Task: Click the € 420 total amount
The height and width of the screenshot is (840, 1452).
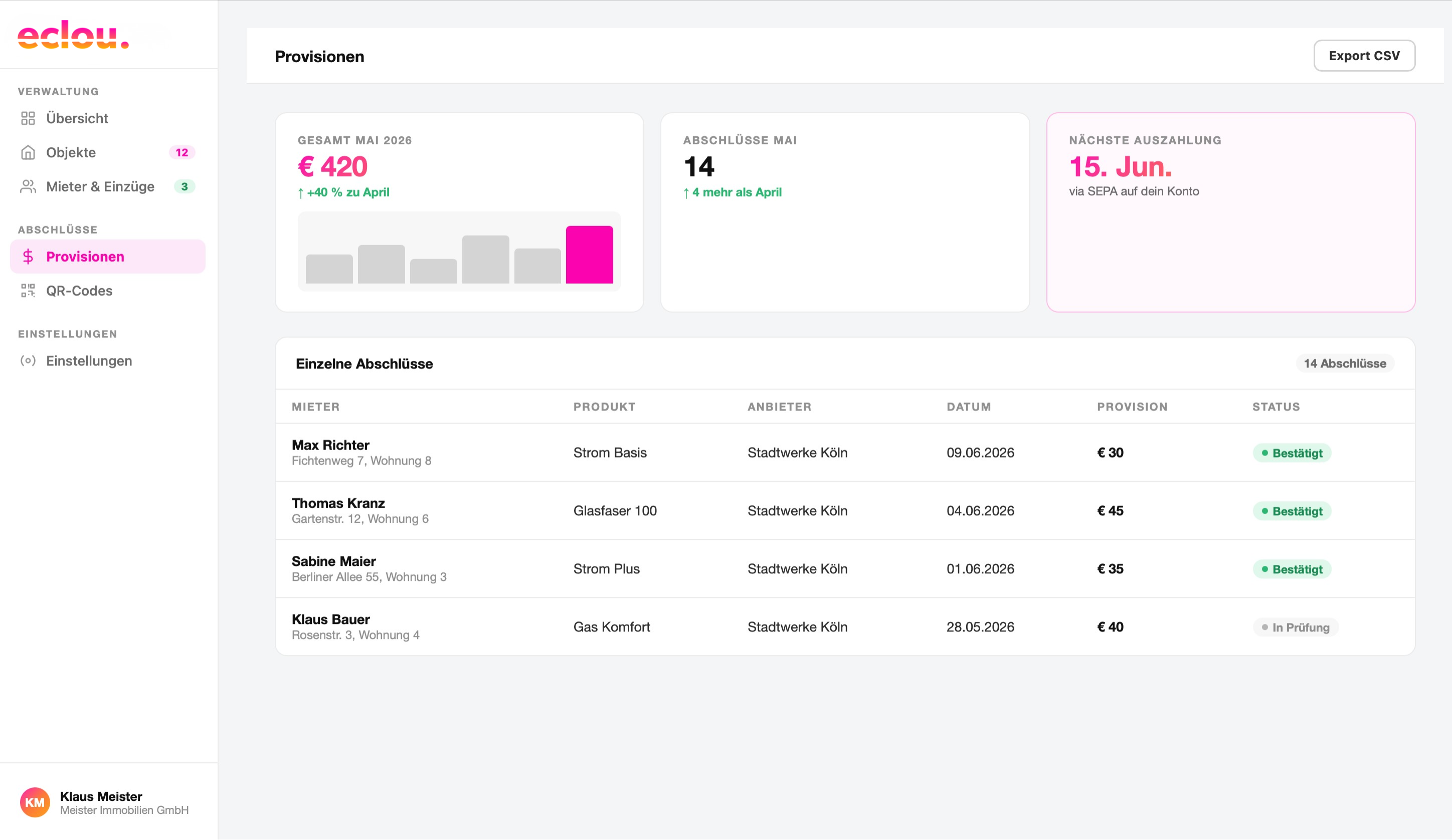Action: [332, 166]
